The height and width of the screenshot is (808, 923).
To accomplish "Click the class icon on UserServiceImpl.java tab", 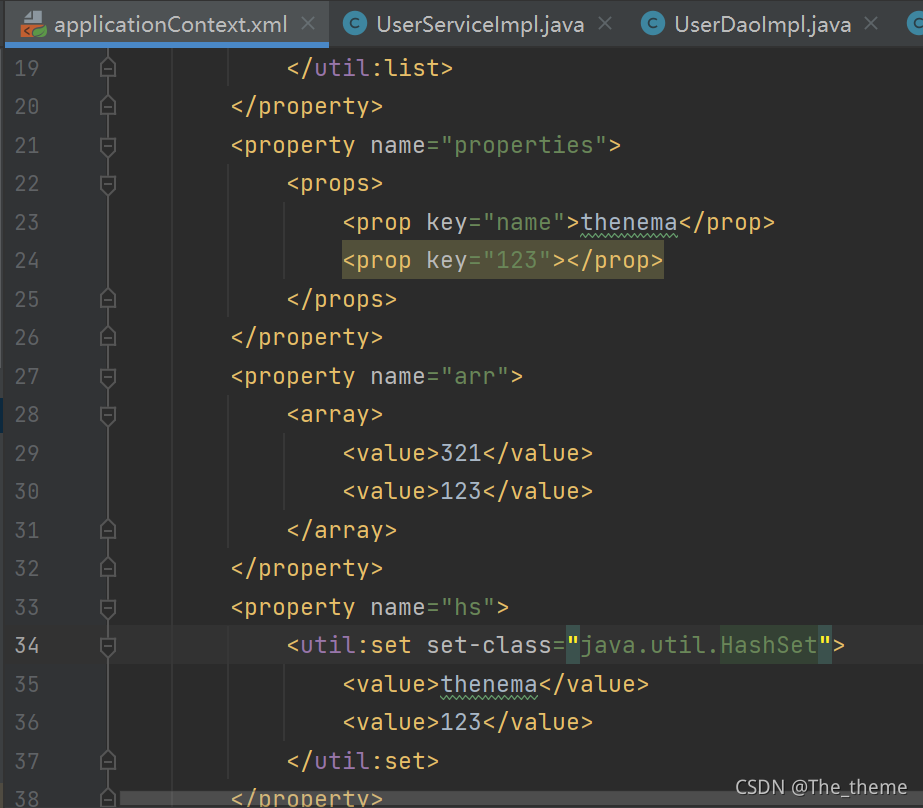I will pos(354,24).
